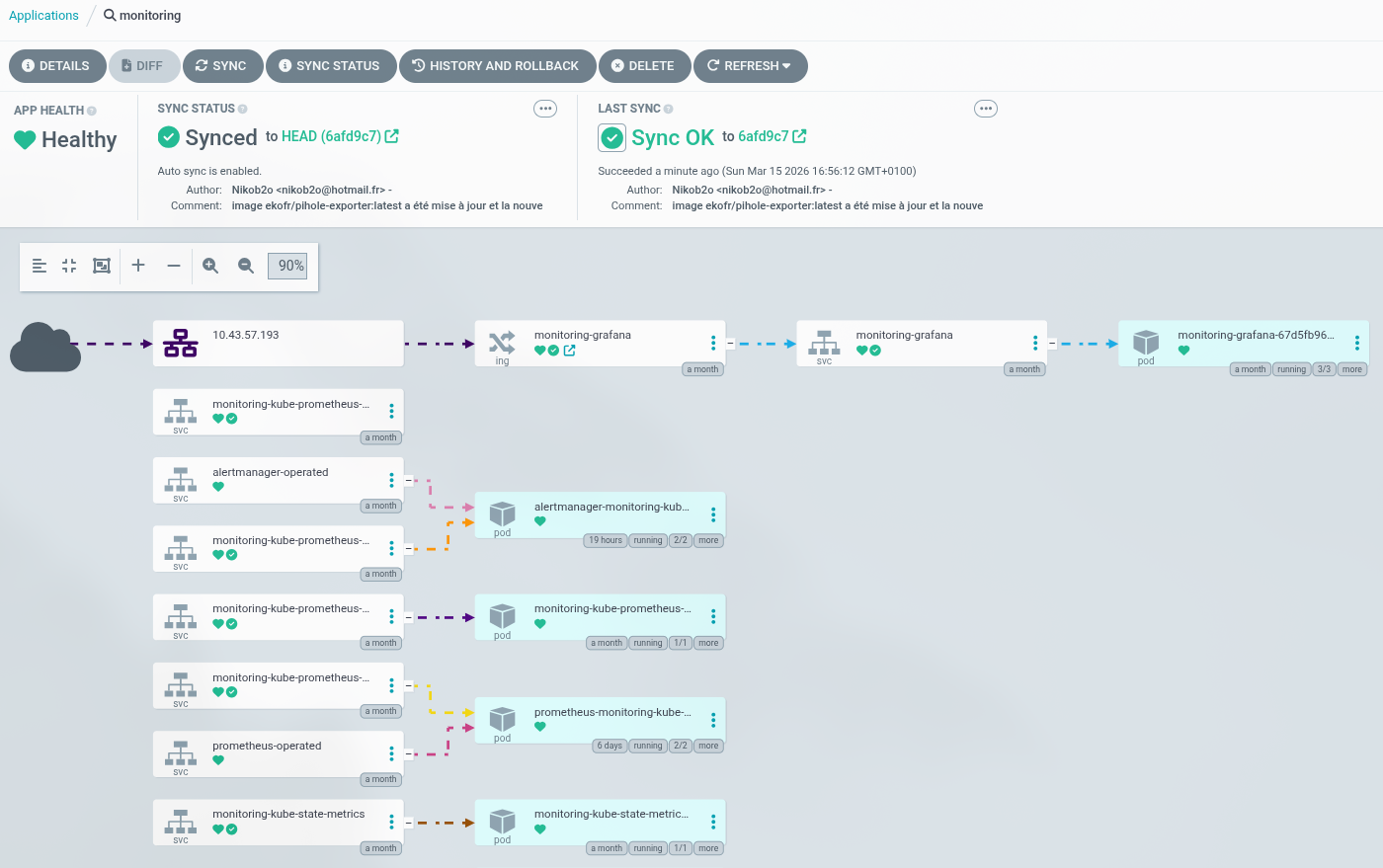Open the Last Sync three-dot menu

pos(986,109)
